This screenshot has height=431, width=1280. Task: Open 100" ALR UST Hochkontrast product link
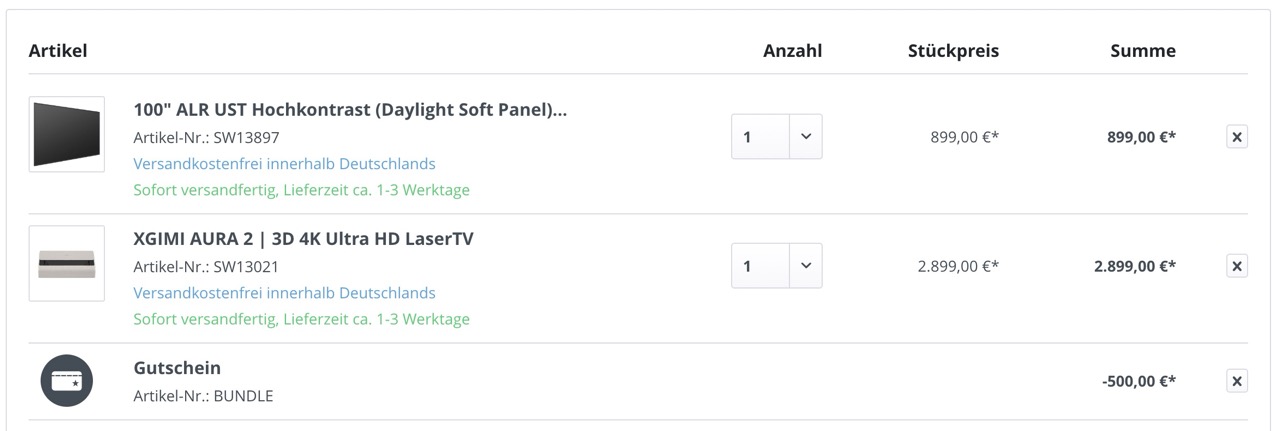350,109
